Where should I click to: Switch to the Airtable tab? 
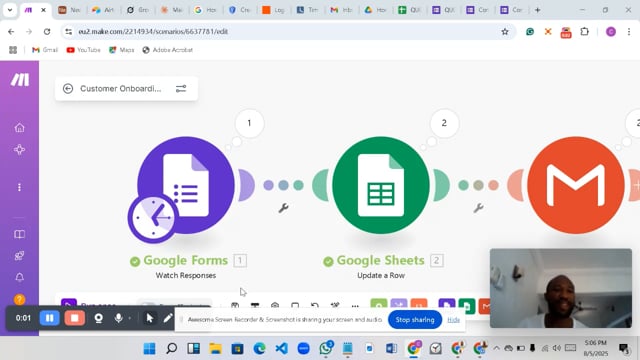103,10
